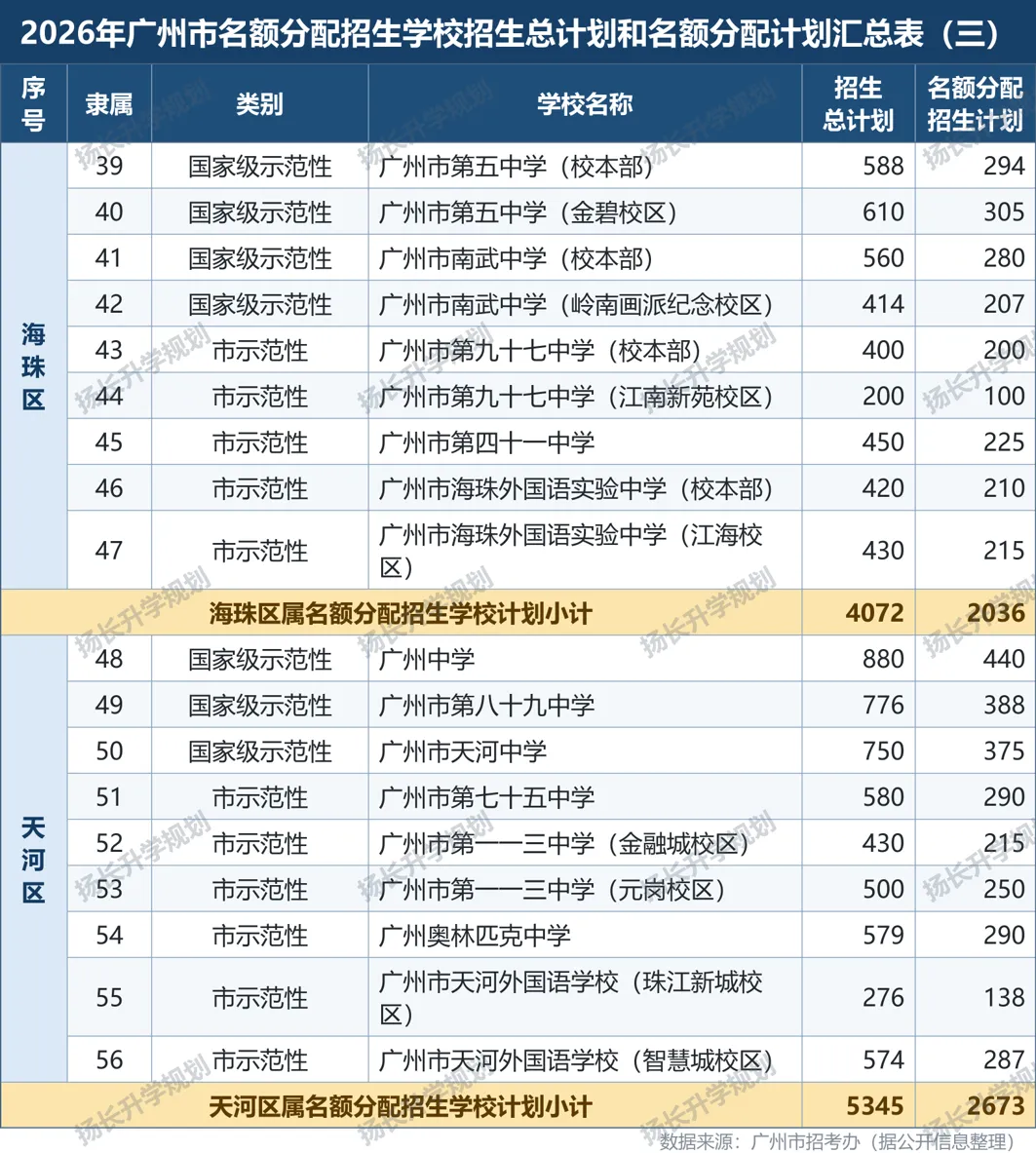Click school name 广州市第八十九中学
This screenshot has height=1153, width=1036.
[486, 706]
